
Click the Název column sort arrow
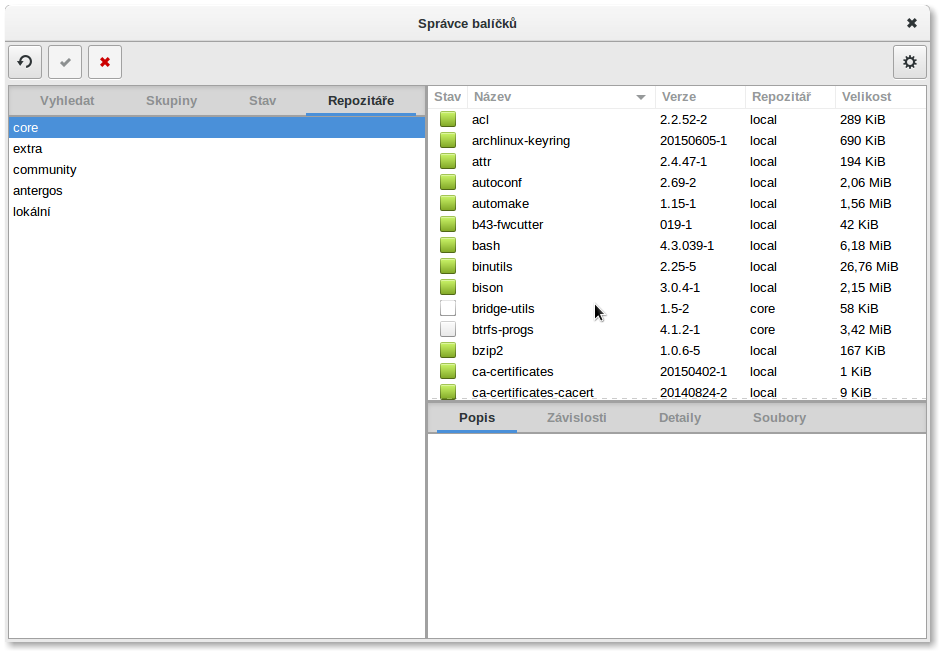click(641, 98)
